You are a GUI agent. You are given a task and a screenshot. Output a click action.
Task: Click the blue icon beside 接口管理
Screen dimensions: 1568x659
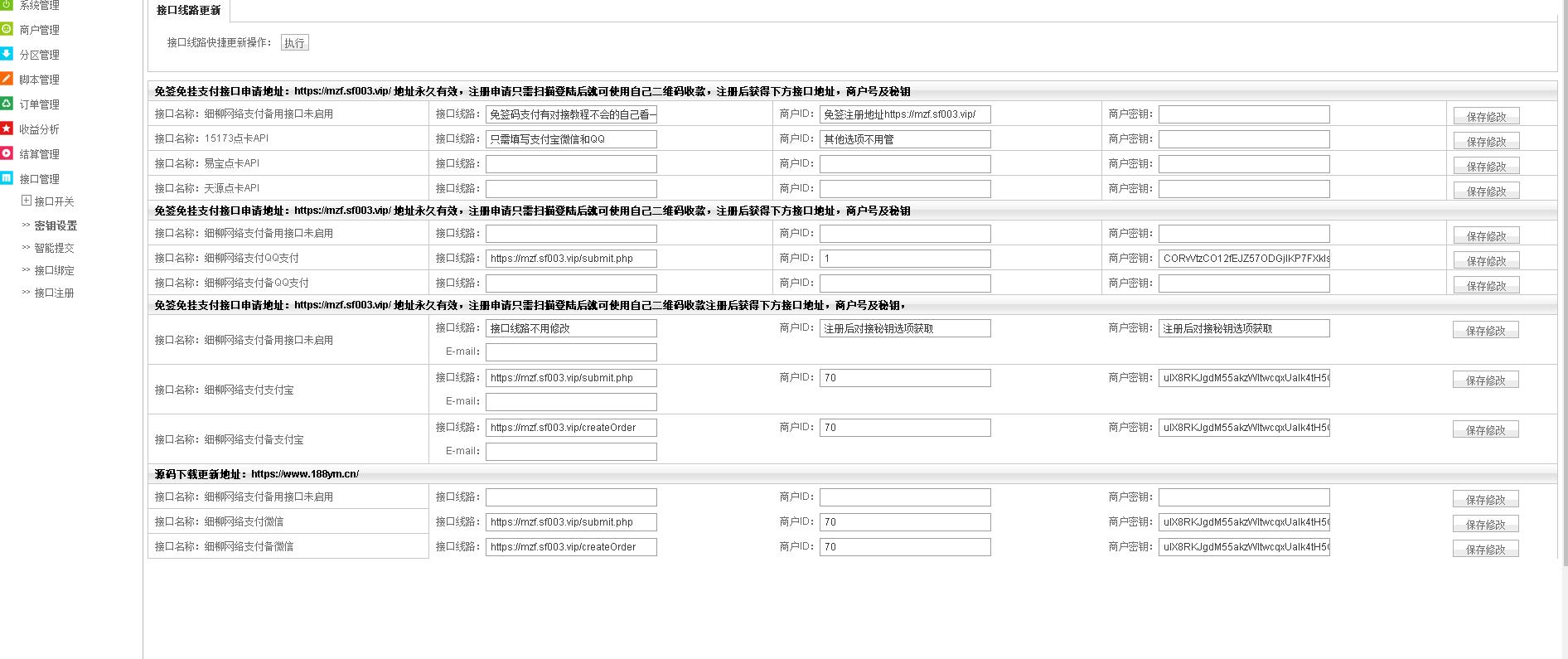(x=6, y=178)
